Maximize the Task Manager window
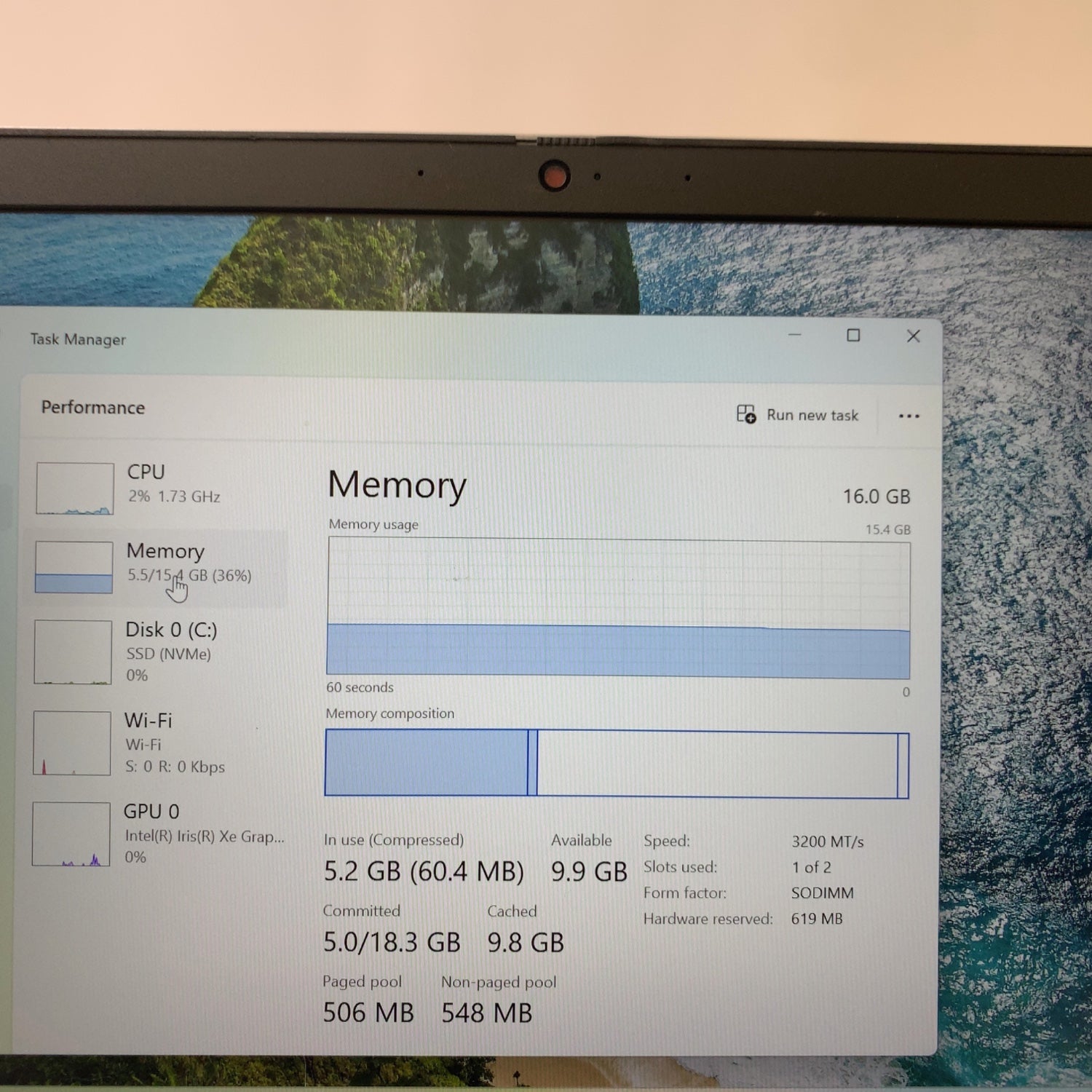 point(853,336)
